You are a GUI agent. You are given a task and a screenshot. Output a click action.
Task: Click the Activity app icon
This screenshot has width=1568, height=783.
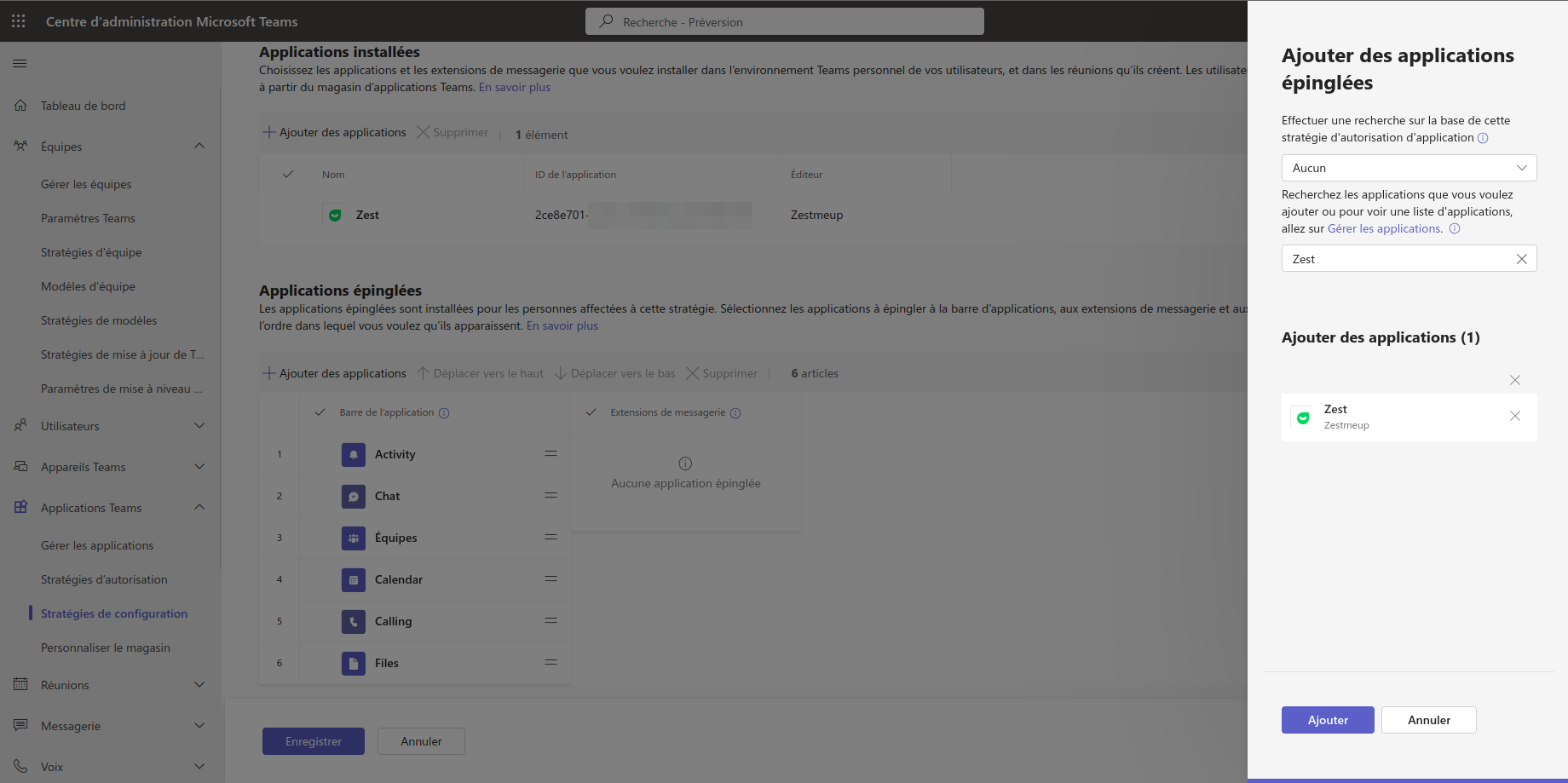(x=353, y=455)
